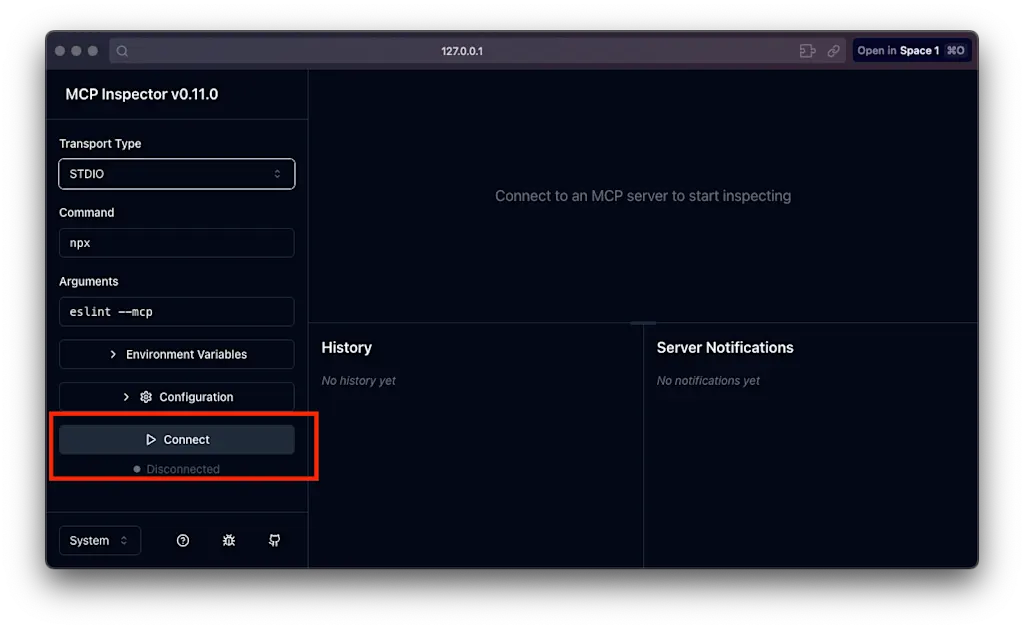Image resolution: width=1024 pixels, height=629 pixels.
Task: Click the bug debugging icon
Action: pos(229,540)
